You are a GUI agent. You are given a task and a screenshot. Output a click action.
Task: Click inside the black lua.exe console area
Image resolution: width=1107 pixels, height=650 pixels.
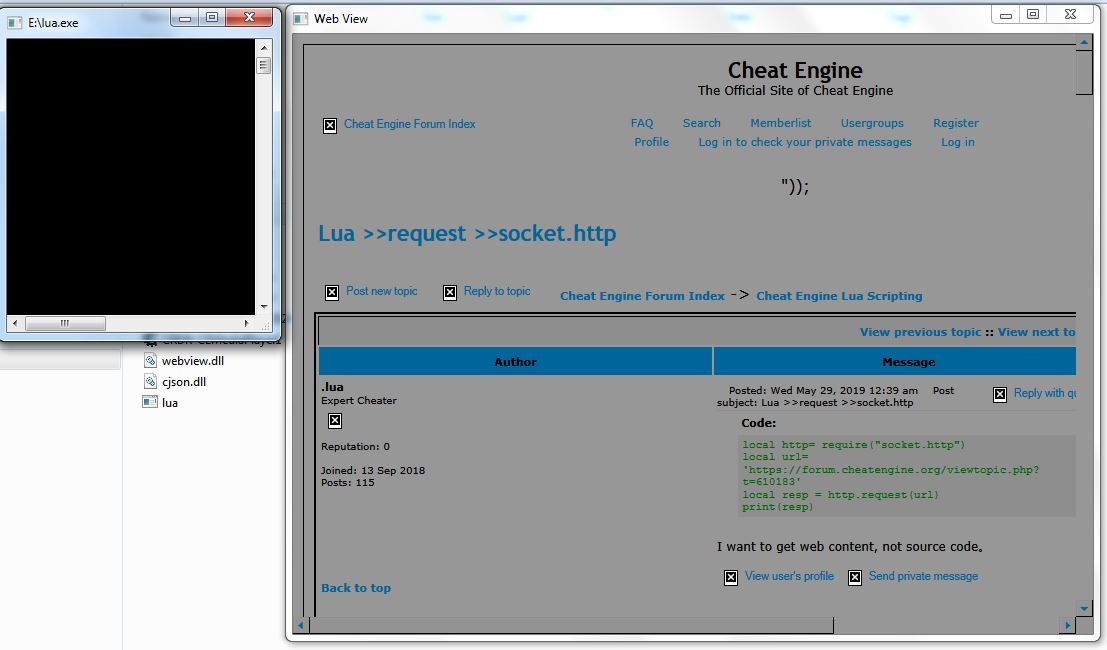pyautogui.click(x=131, y=176)
